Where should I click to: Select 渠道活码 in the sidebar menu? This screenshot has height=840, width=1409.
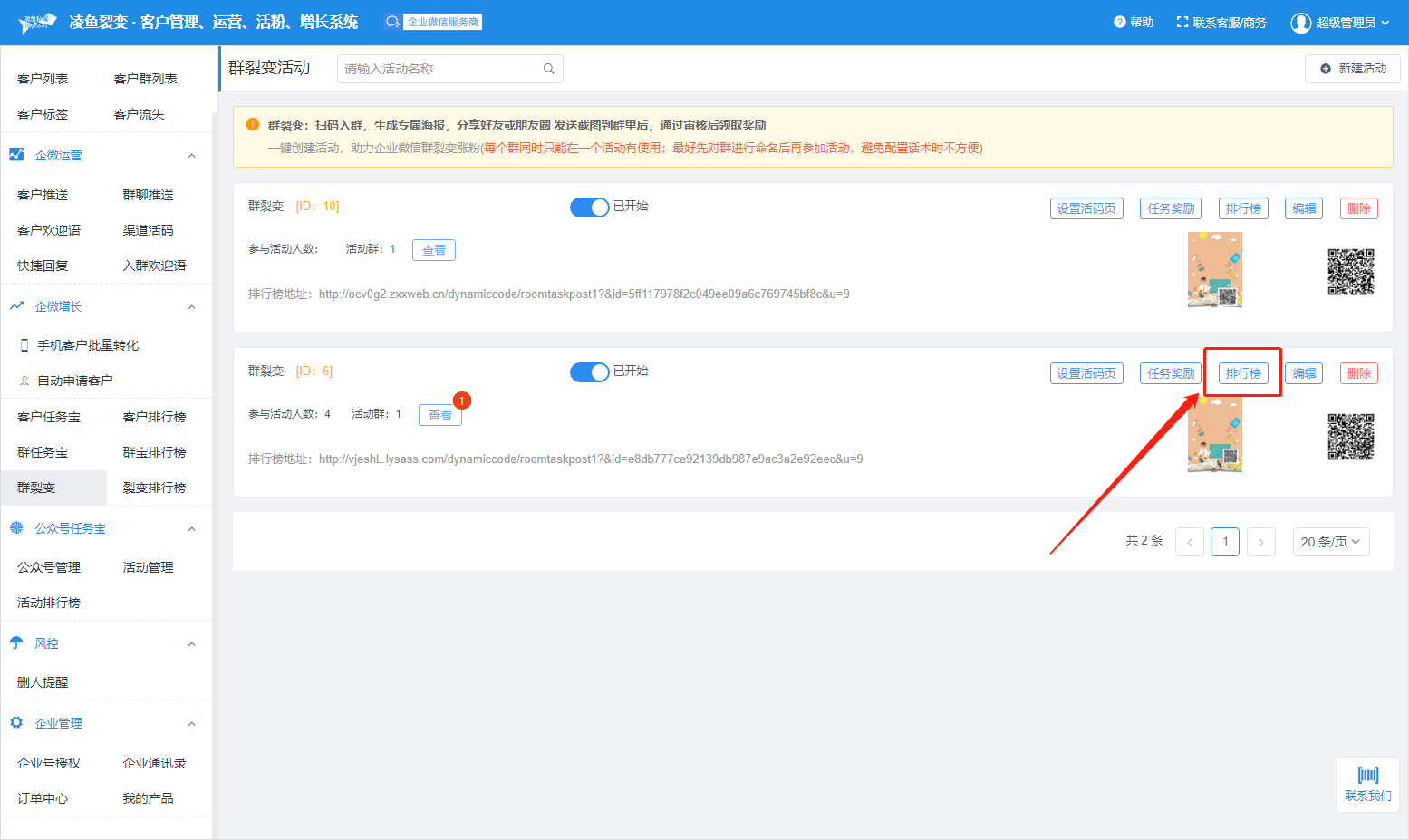pyautogui.click(x=148, y=230)
